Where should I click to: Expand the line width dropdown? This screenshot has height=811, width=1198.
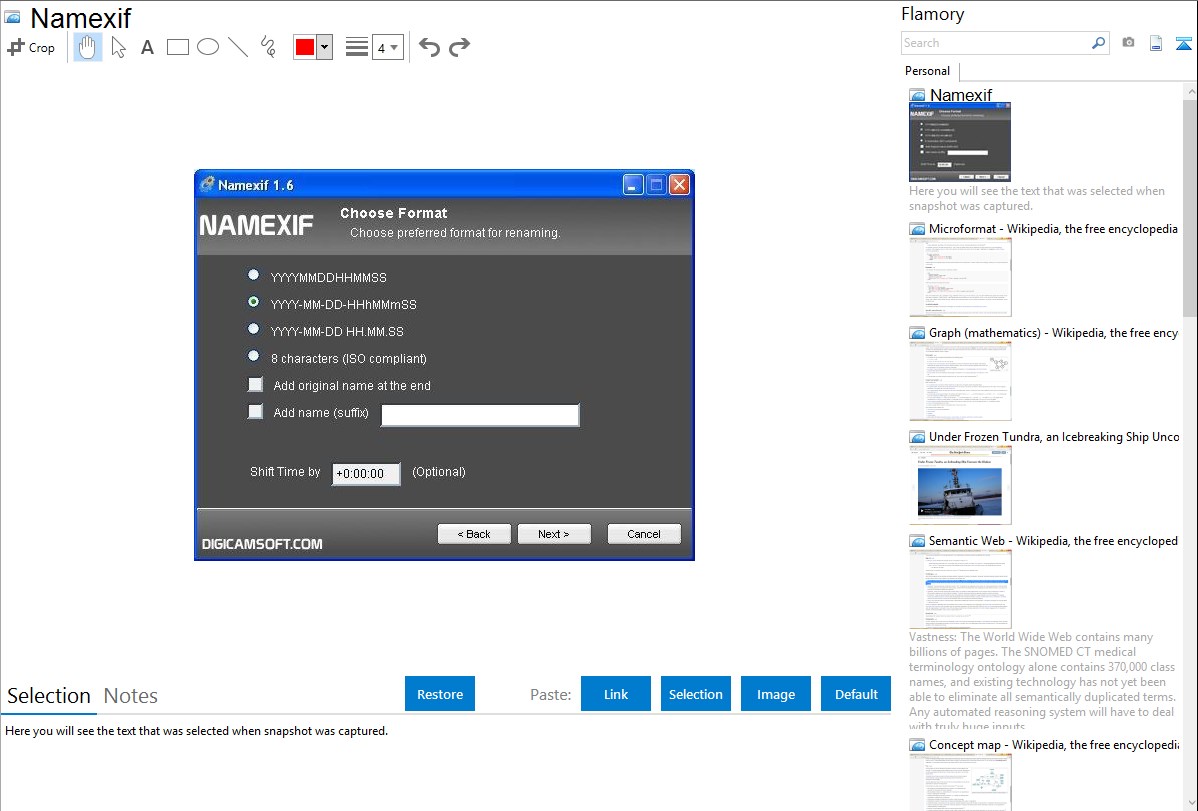(387, 47)
